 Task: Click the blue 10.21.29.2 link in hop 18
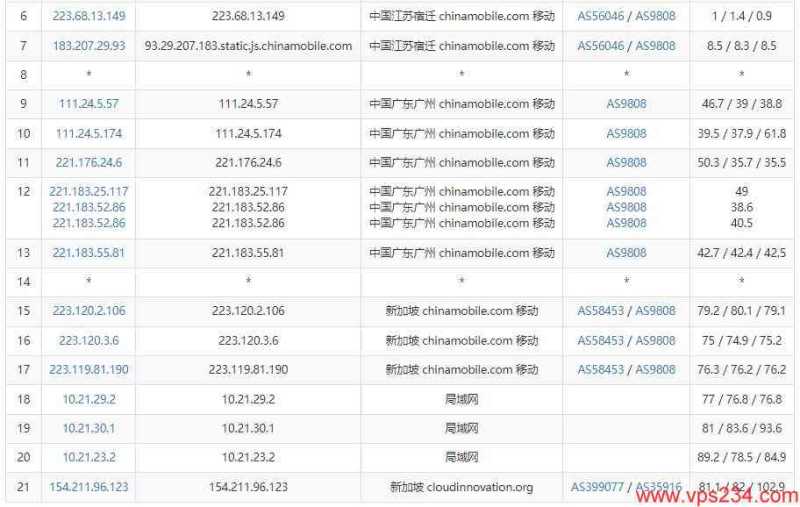(89, 399)
